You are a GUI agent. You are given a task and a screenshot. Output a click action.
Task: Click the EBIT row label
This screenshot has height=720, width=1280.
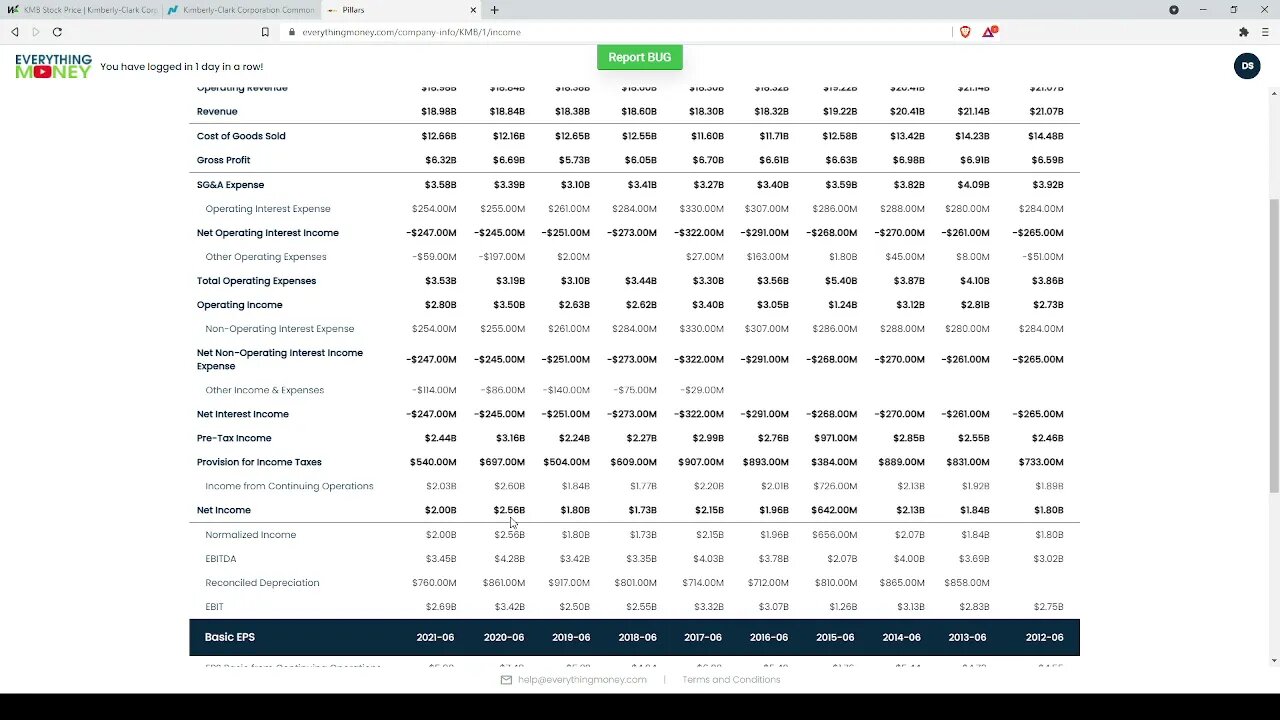[x=214, y=607]
